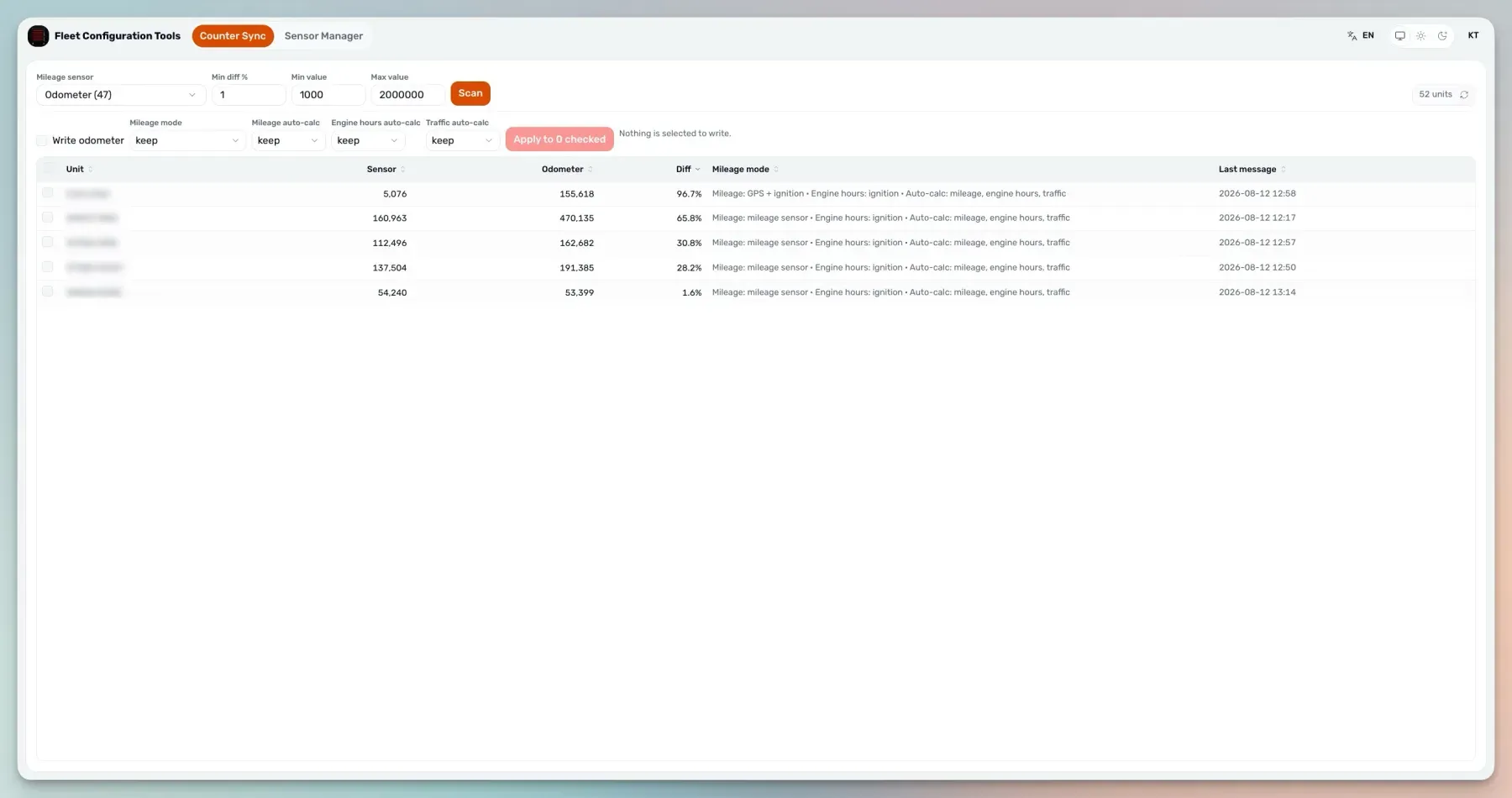1512x798 pixels.
Task: Open the Mileage auto-calc keep dropdown
Action: (x=288, y=141)
